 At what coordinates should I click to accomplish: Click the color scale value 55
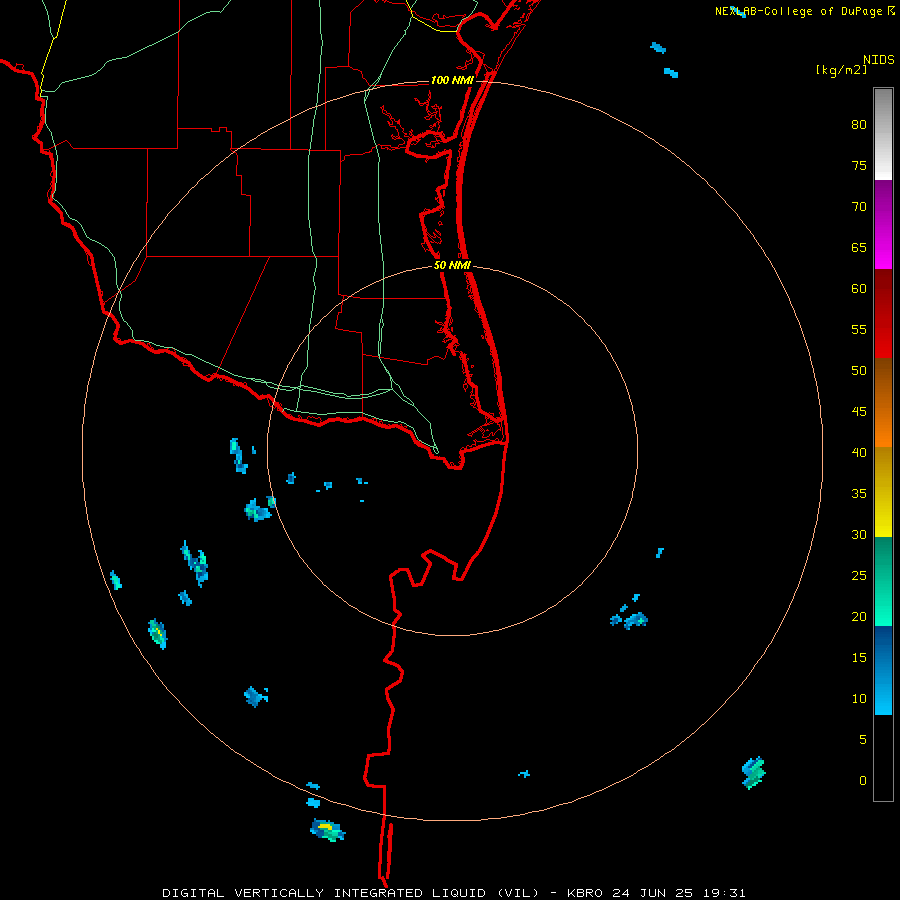(x=859, y=329)
